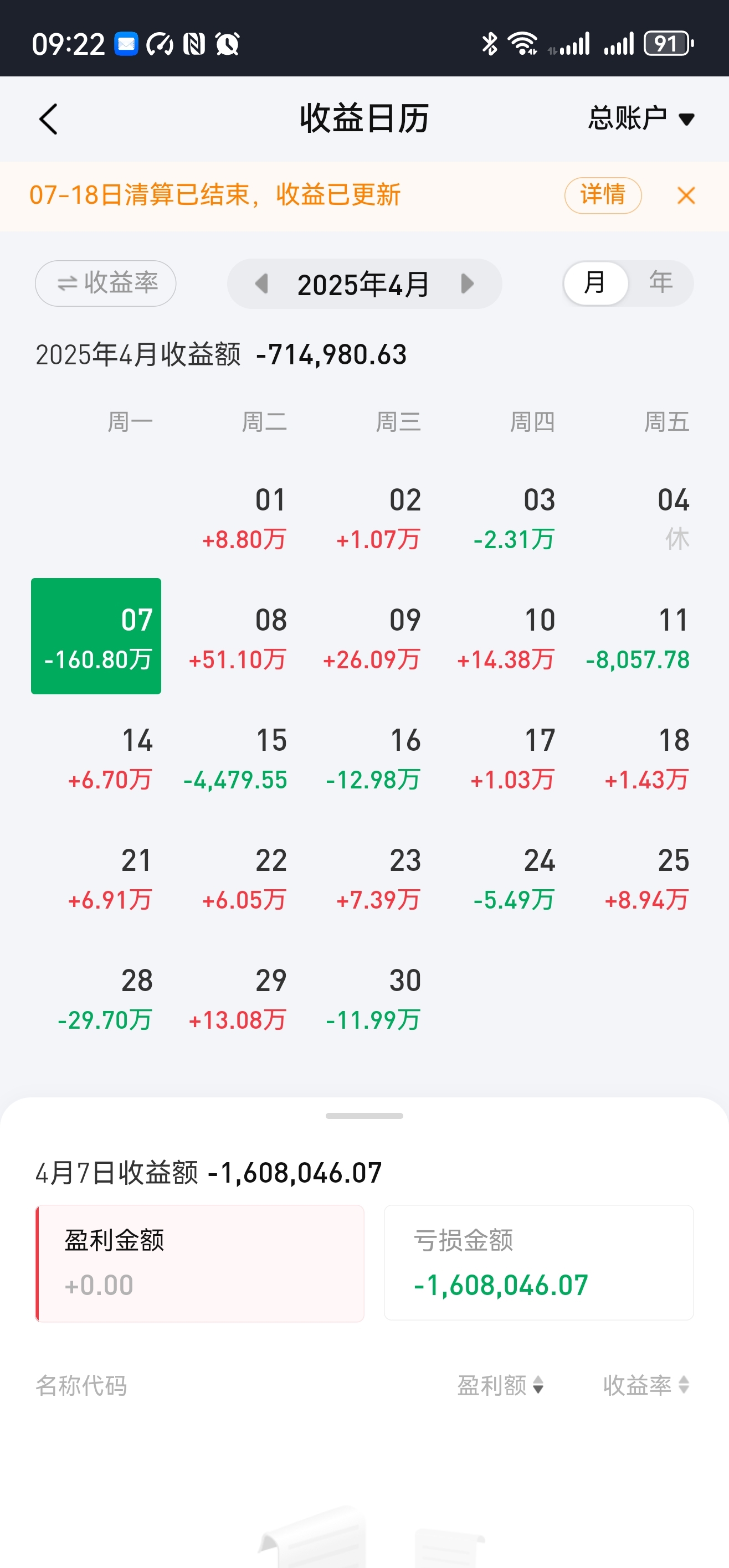The width and height of the screenshot is (729, 1568).
Task: Go to next month arrow
Action: [467, 283]
